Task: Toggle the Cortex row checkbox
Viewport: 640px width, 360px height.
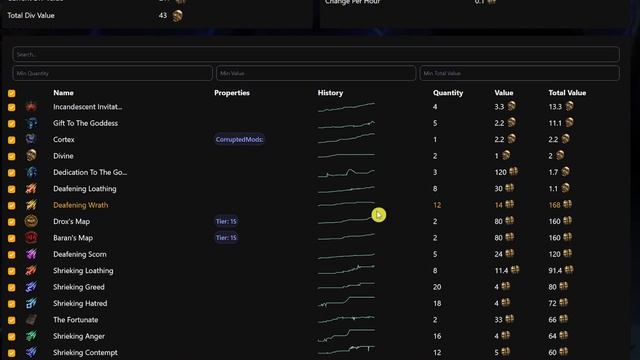Action: (11, 140)
